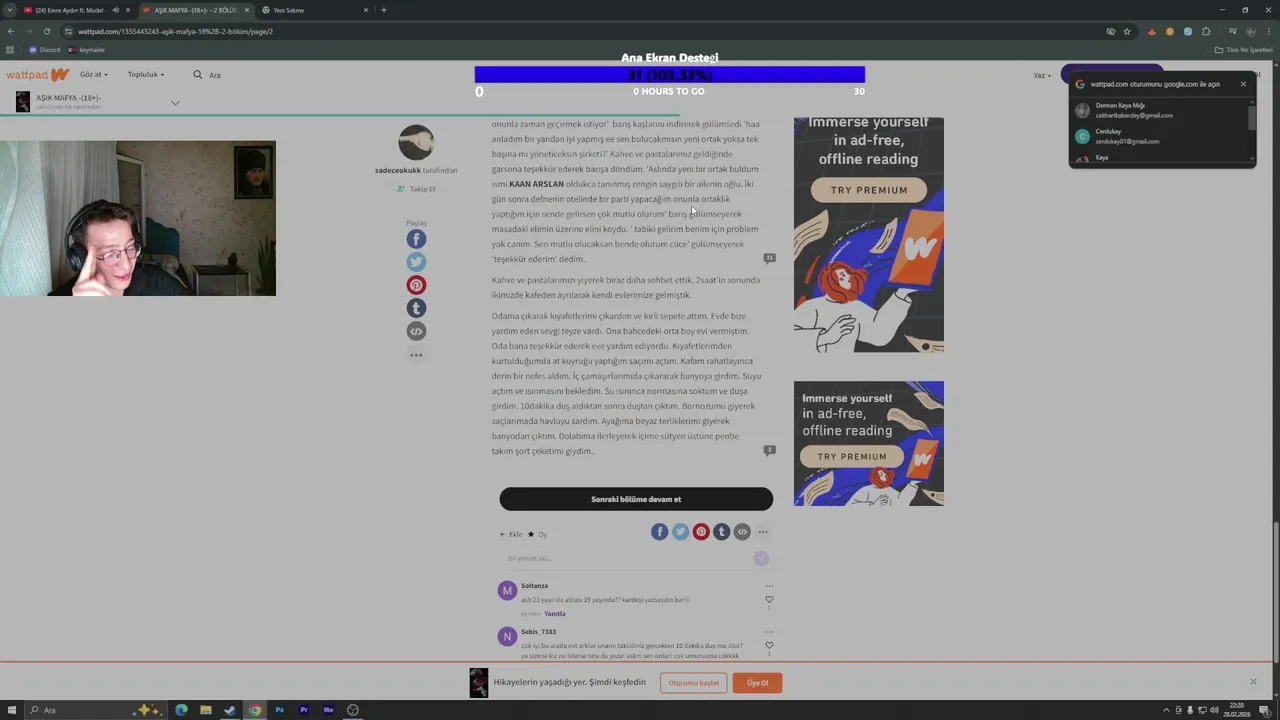This screenshot has height=720, width=1280.
Task: Open keymailer bookmark
Action: click(x=87, y=50)
